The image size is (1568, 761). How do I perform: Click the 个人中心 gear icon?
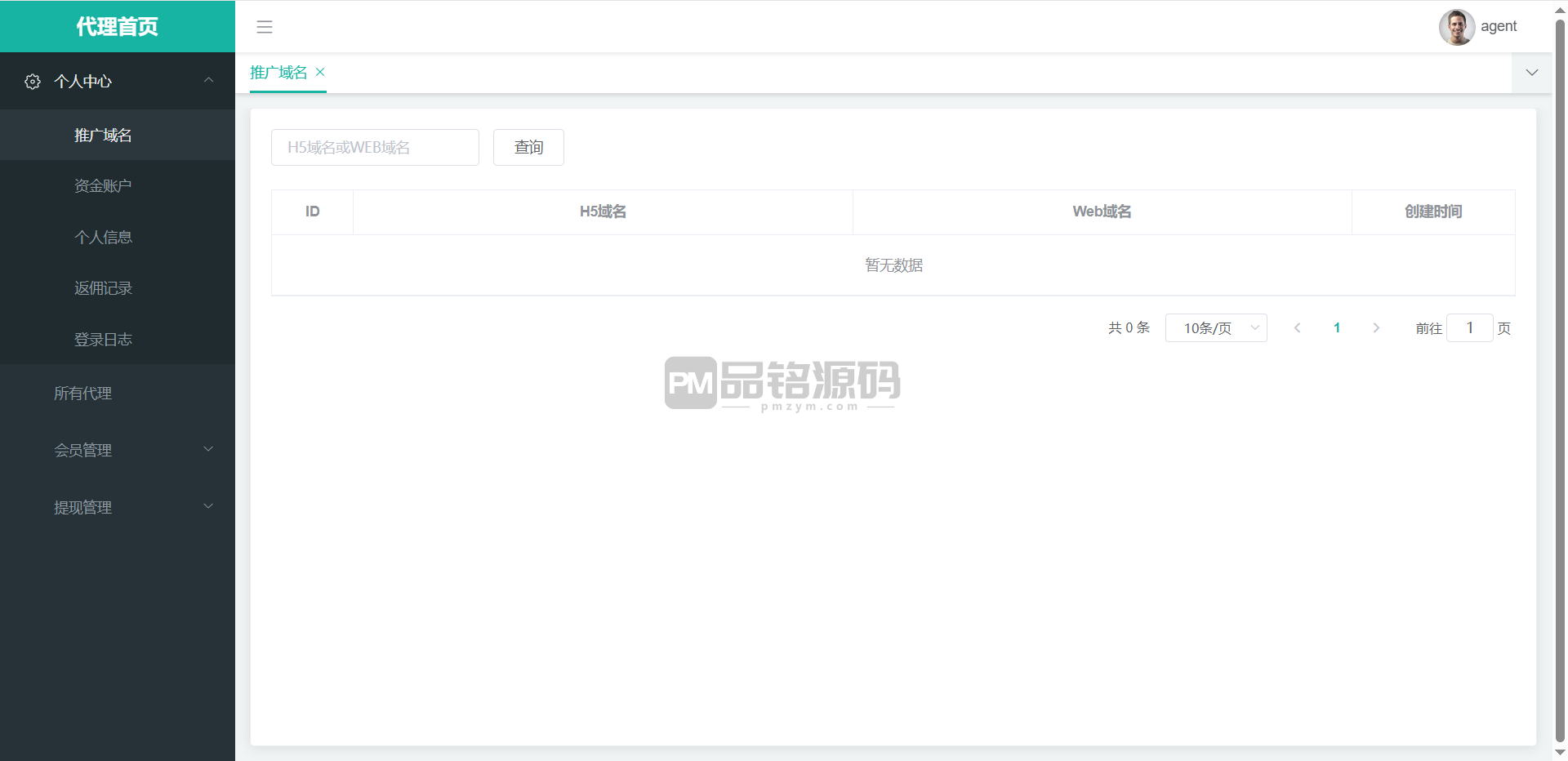pyautogui.click(x=33, y=82)
